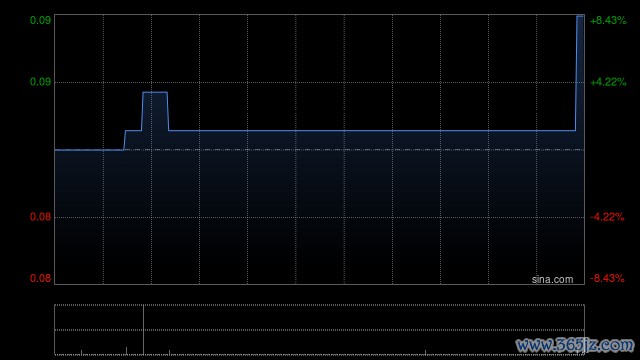Click the dotted midline of the volume panel
640x360 pixels.
[x=319, y=330]
